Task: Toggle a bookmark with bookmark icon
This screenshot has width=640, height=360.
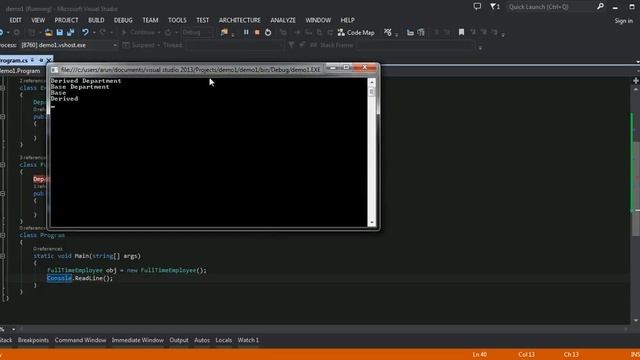Action: [461, 32]
